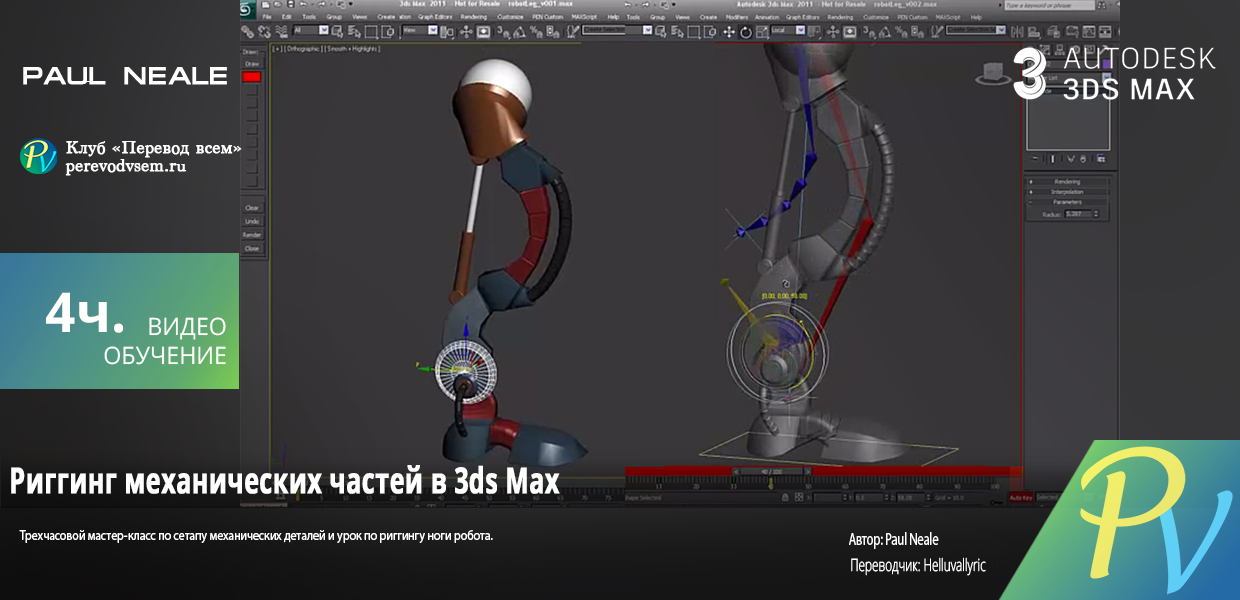Click the Undo button in side panel
The image size is (1240, 600).
point(252,221)
